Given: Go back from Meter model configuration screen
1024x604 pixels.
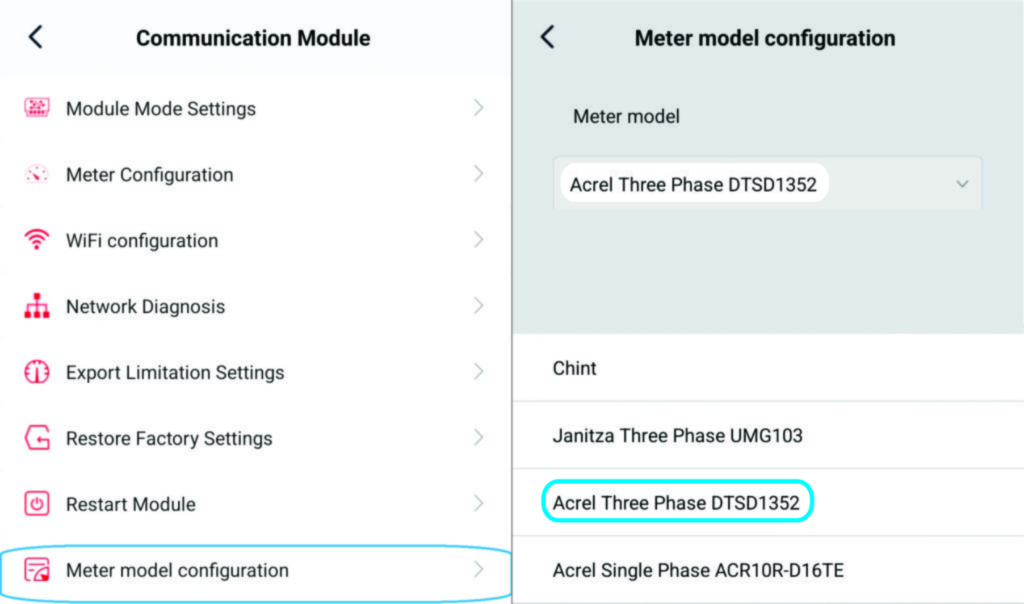Looking at the screenshot, I should [547, 37].
